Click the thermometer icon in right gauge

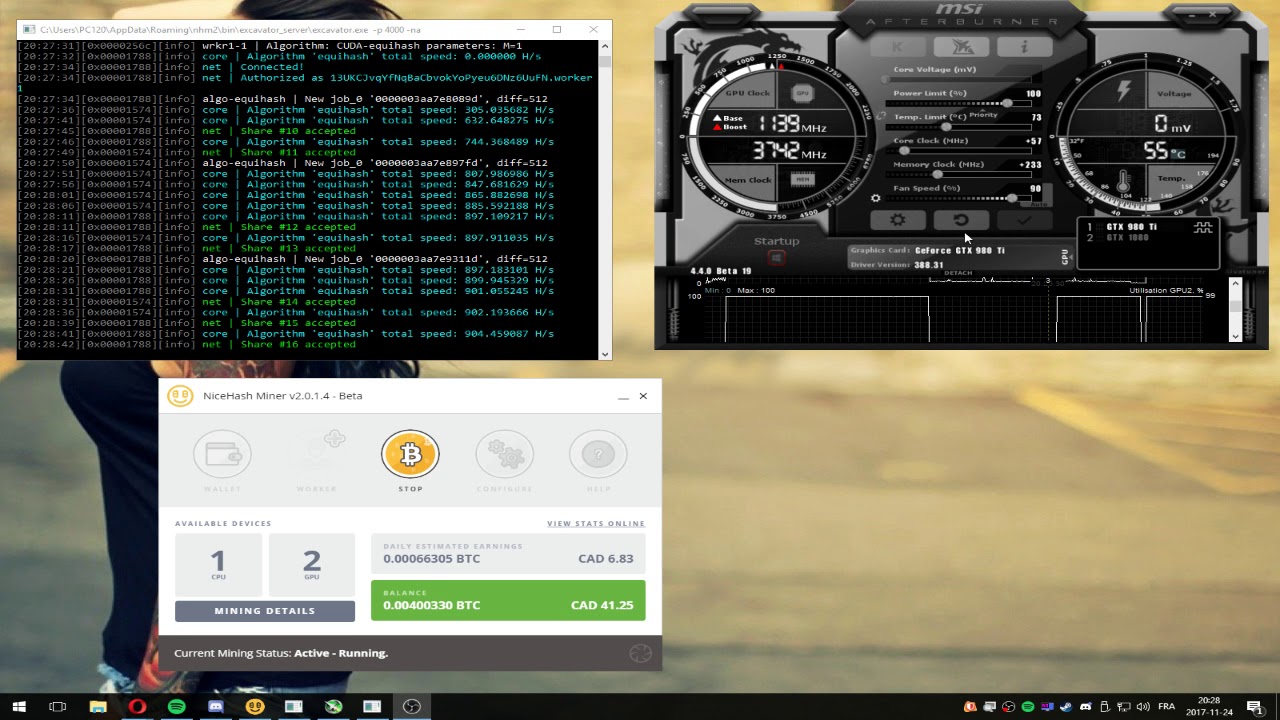point(1123,182)
